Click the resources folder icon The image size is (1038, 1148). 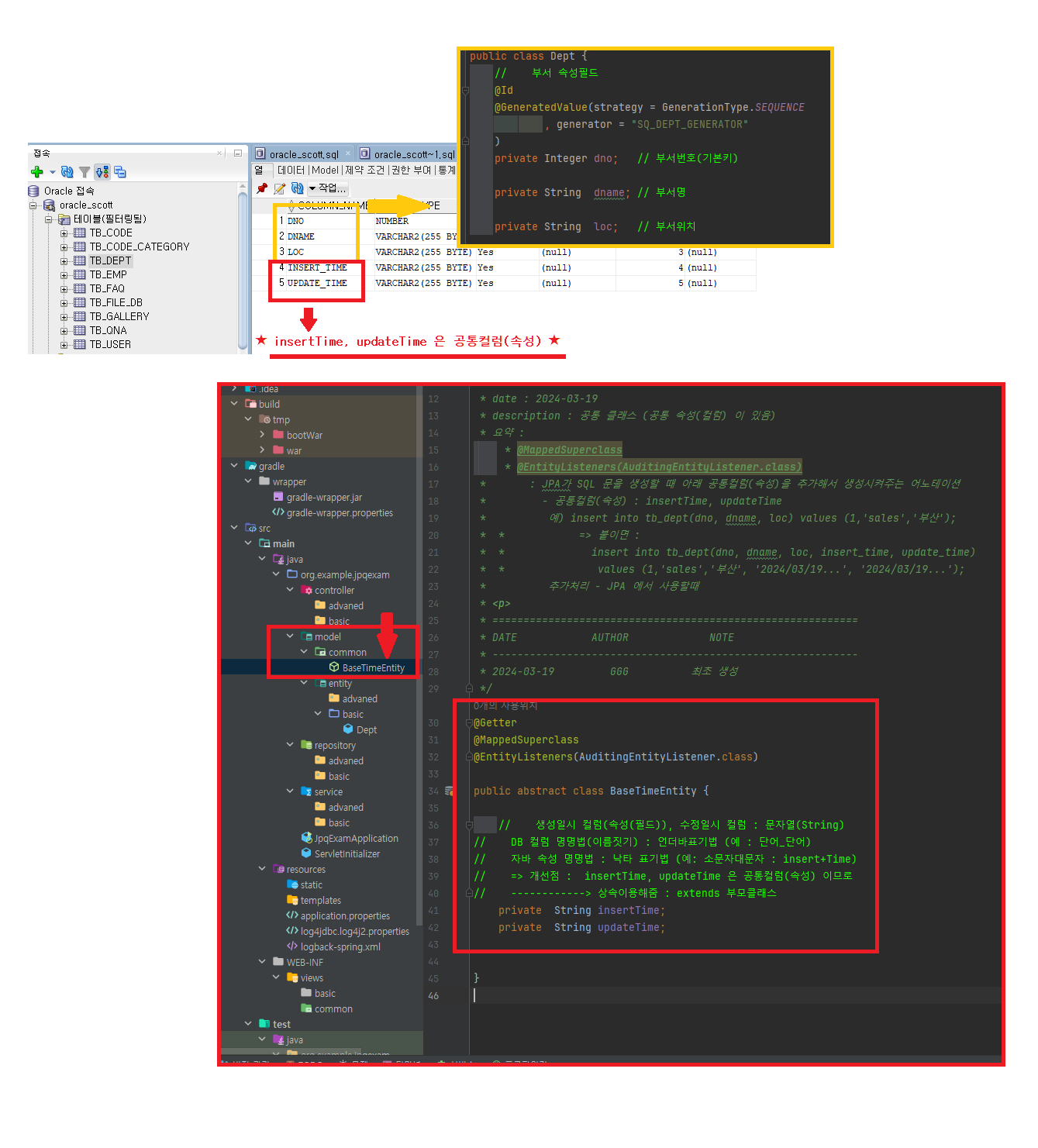[278, 869]
